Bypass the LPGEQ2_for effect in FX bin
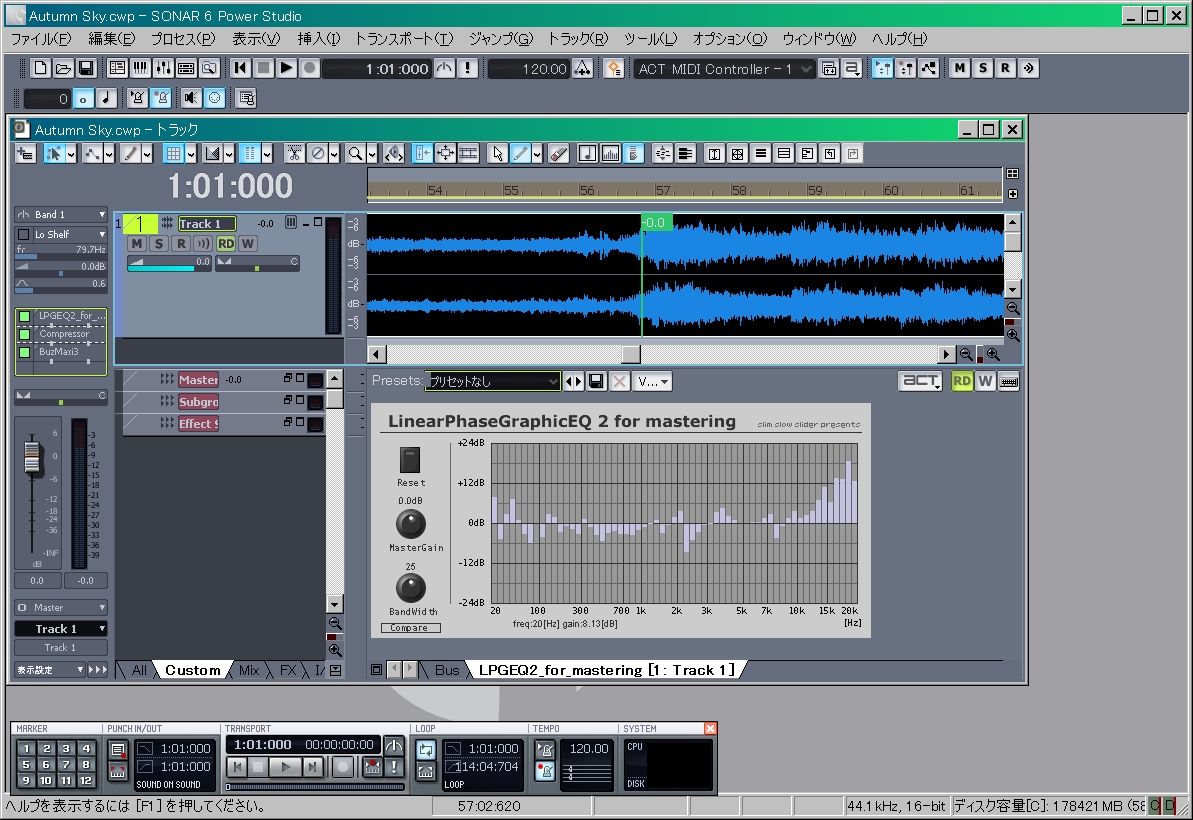 click(24, 316)
